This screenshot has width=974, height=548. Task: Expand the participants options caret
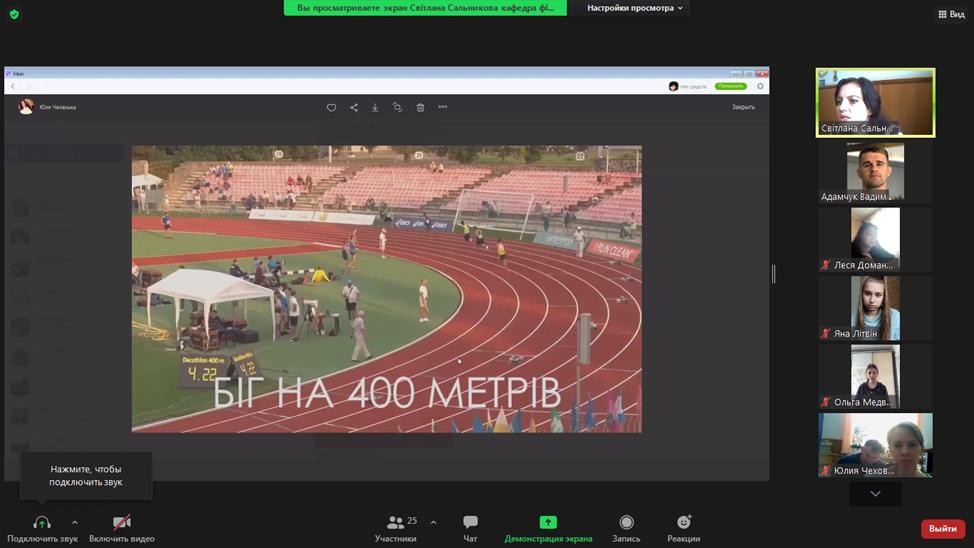[433, 522]
